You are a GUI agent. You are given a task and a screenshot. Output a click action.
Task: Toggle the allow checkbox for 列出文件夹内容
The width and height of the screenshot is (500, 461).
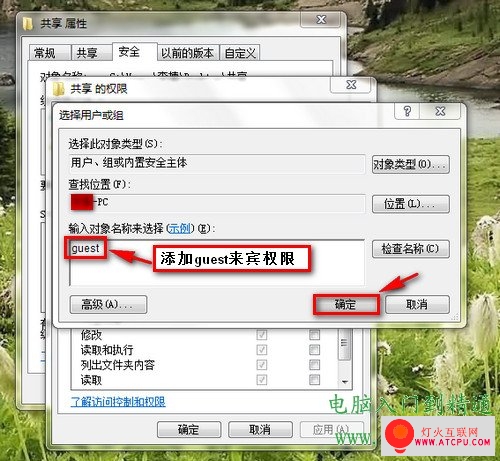(262, 365)
